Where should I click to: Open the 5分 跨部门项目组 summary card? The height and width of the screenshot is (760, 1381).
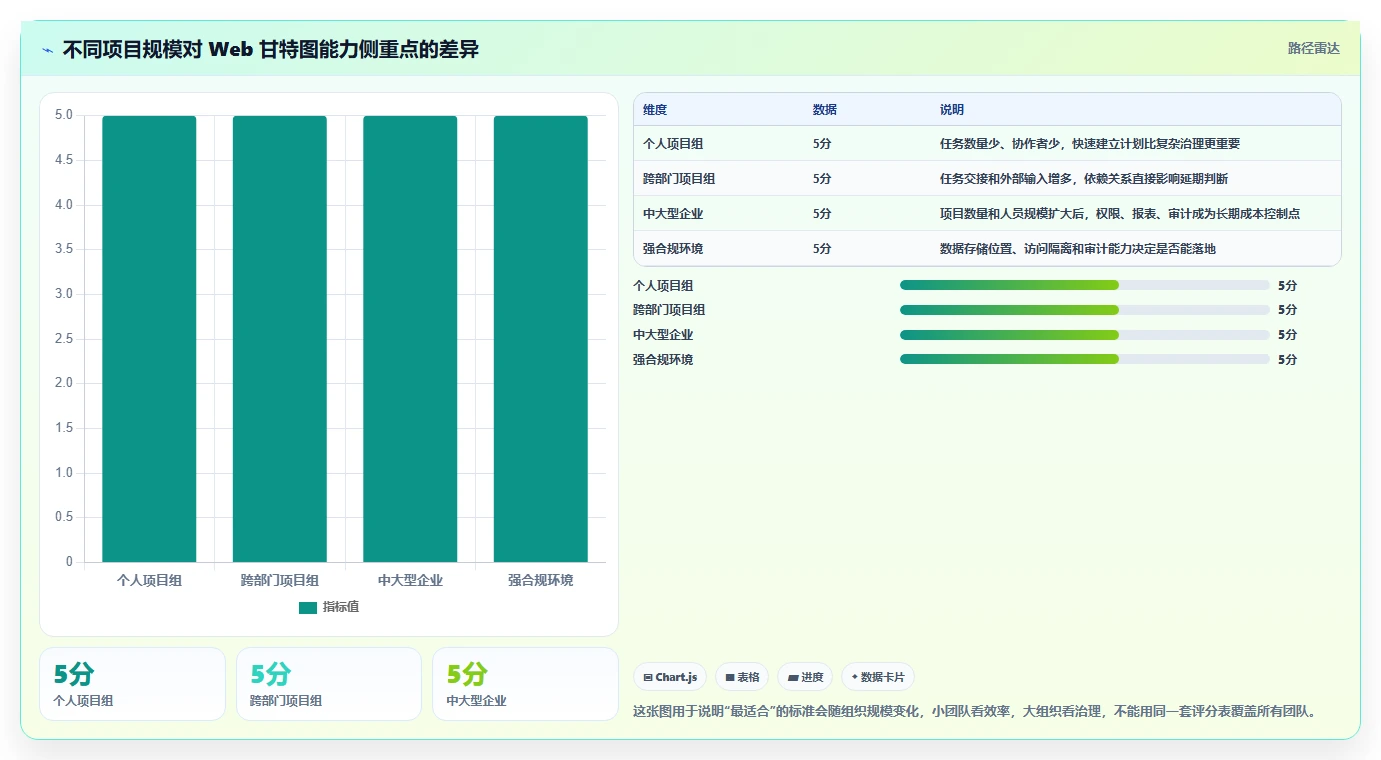point(329,684)
